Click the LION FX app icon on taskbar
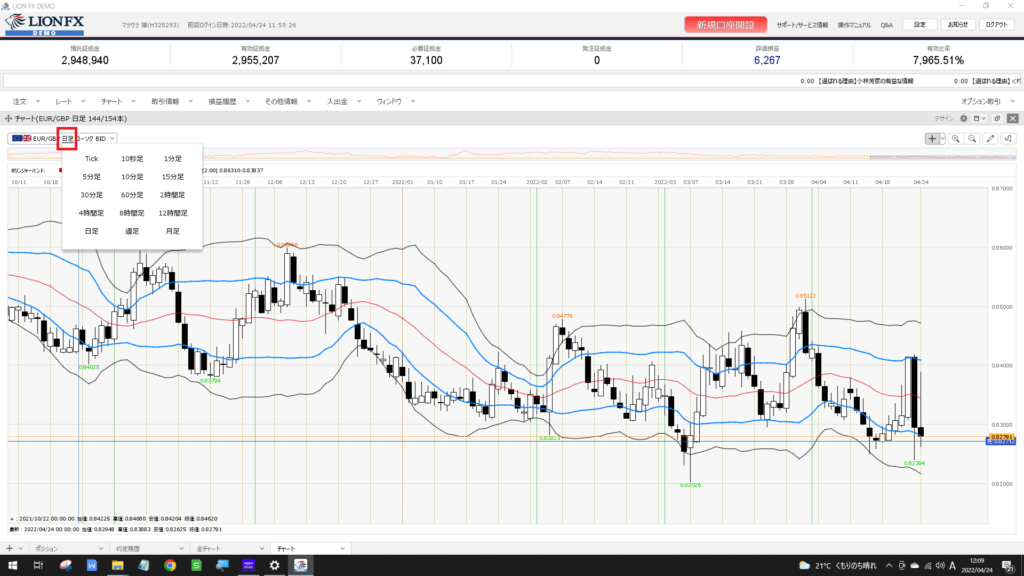The height and width of the screenshot is (576, 1024). (300, 566)
